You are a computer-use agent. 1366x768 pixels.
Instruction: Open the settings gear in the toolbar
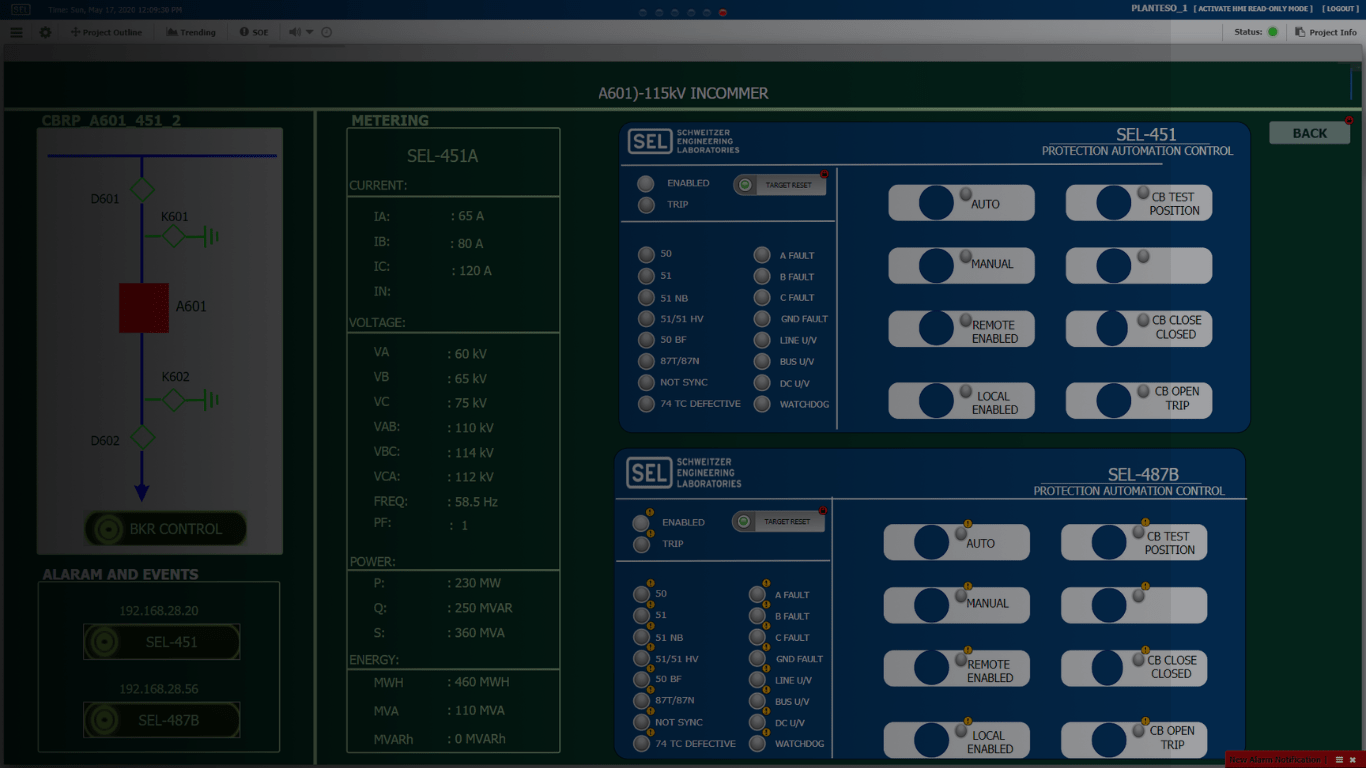[x=45, y=32]
